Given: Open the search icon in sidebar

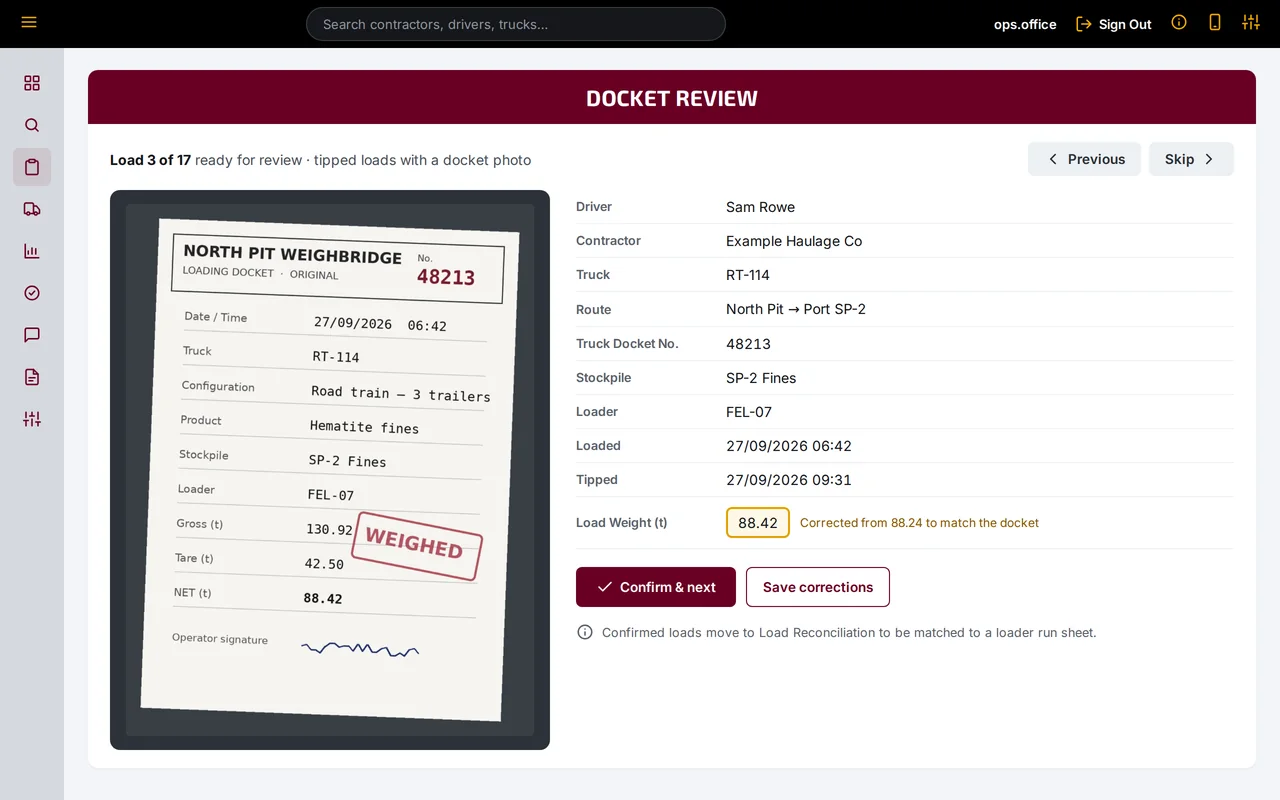Looking at the screenshot, I should 32,125.
